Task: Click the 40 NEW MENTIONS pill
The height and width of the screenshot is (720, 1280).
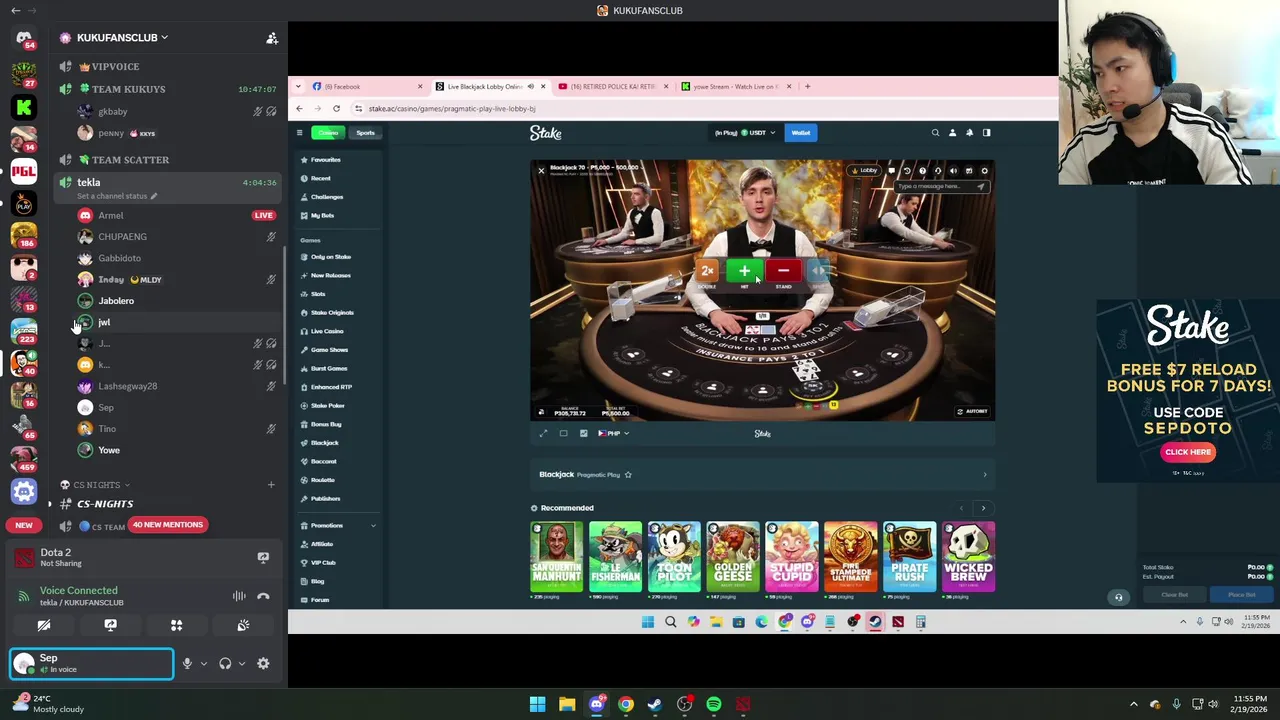Action: (x=167, y=524)
